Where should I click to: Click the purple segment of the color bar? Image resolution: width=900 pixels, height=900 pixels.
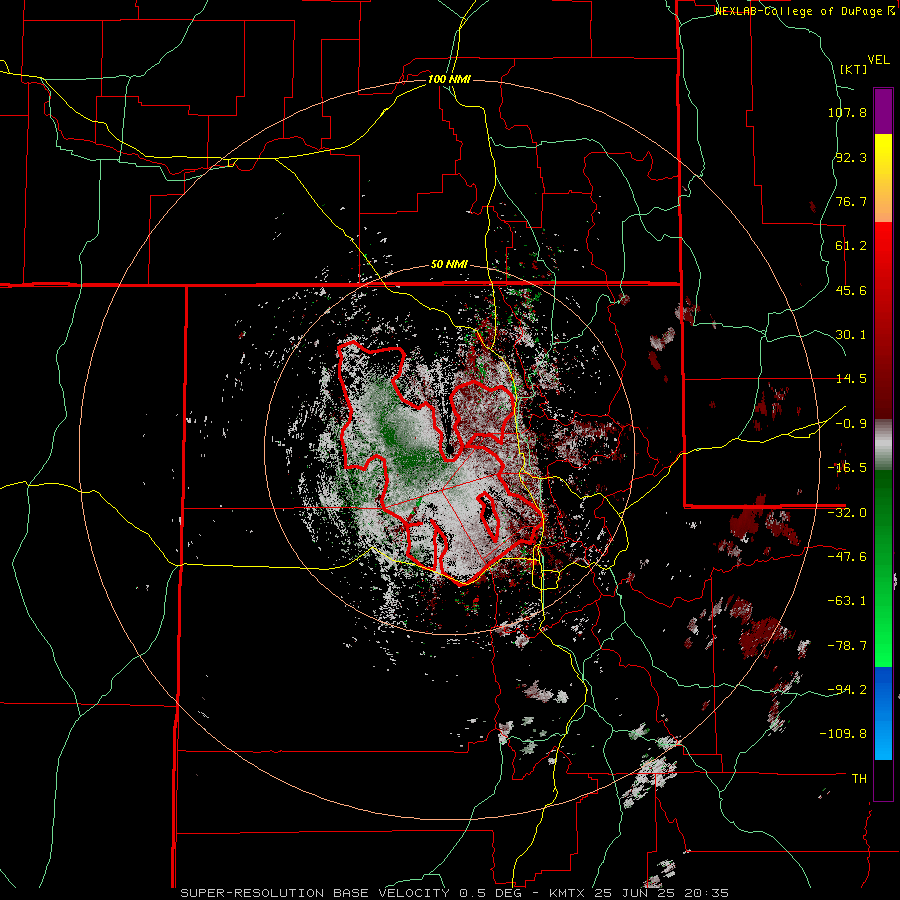pos(883,111)
